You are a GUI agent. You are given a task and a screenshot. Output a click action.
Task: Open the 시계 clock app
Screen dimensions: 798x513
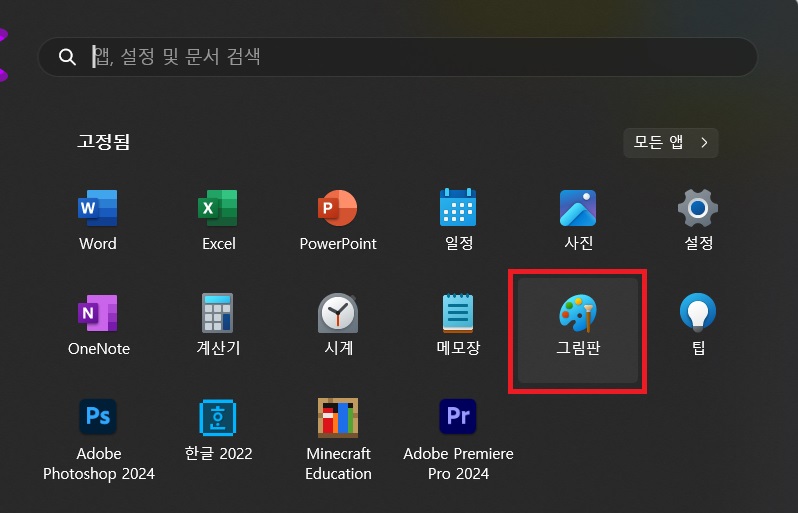tap(338, 326)
